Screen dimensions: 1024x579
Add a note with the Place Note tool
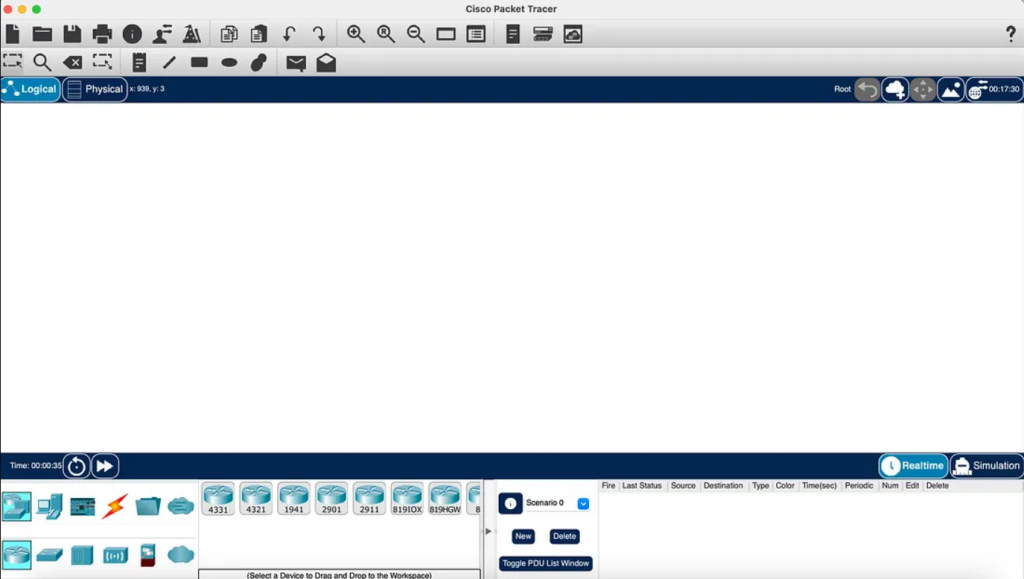coord(139,62)
